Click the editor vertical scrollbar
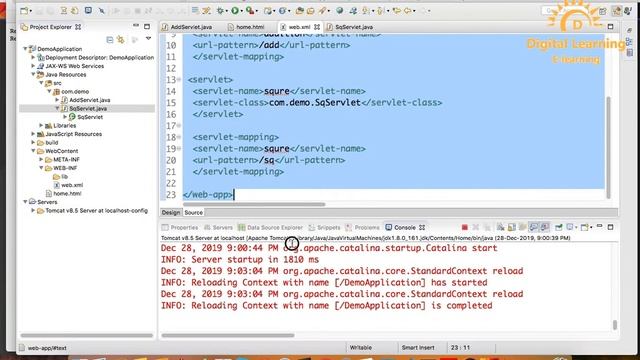Screen dimensions: 640x360 pyautogui.click(x=609, y=147)
